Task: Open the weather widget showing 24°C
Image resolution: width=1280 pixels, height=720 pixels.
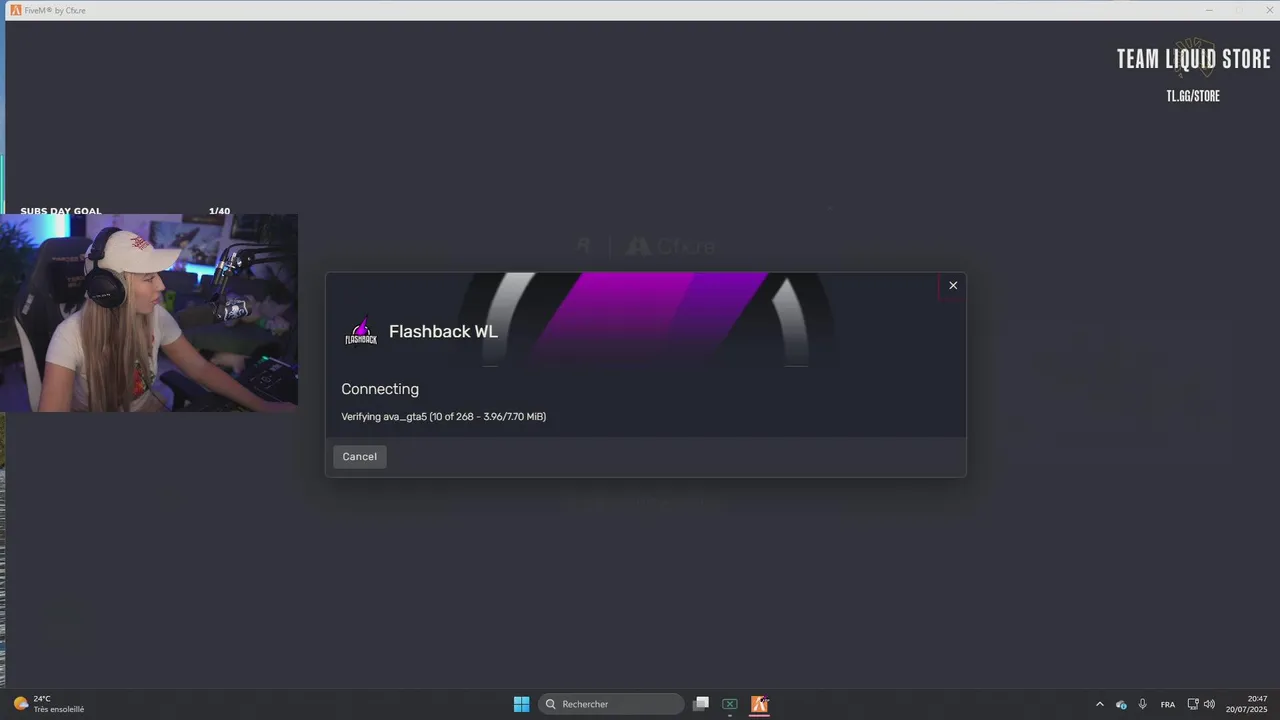Action: pos(49,704)
